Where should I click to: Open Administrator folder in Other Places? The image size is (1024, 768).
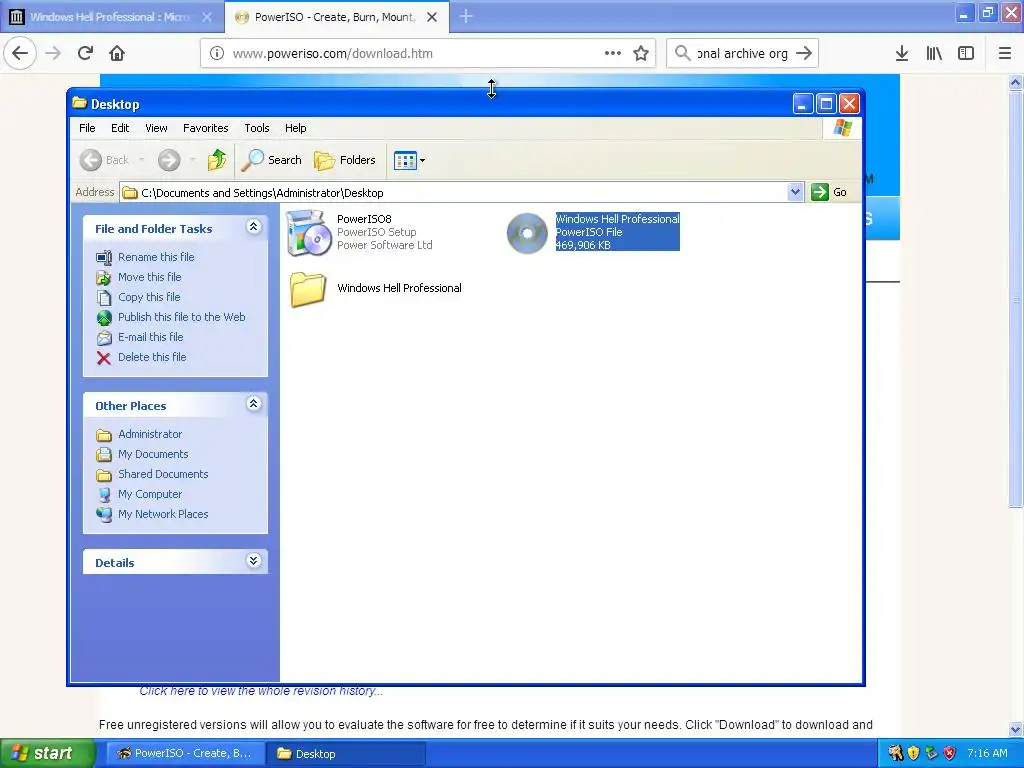click(150, 434)
